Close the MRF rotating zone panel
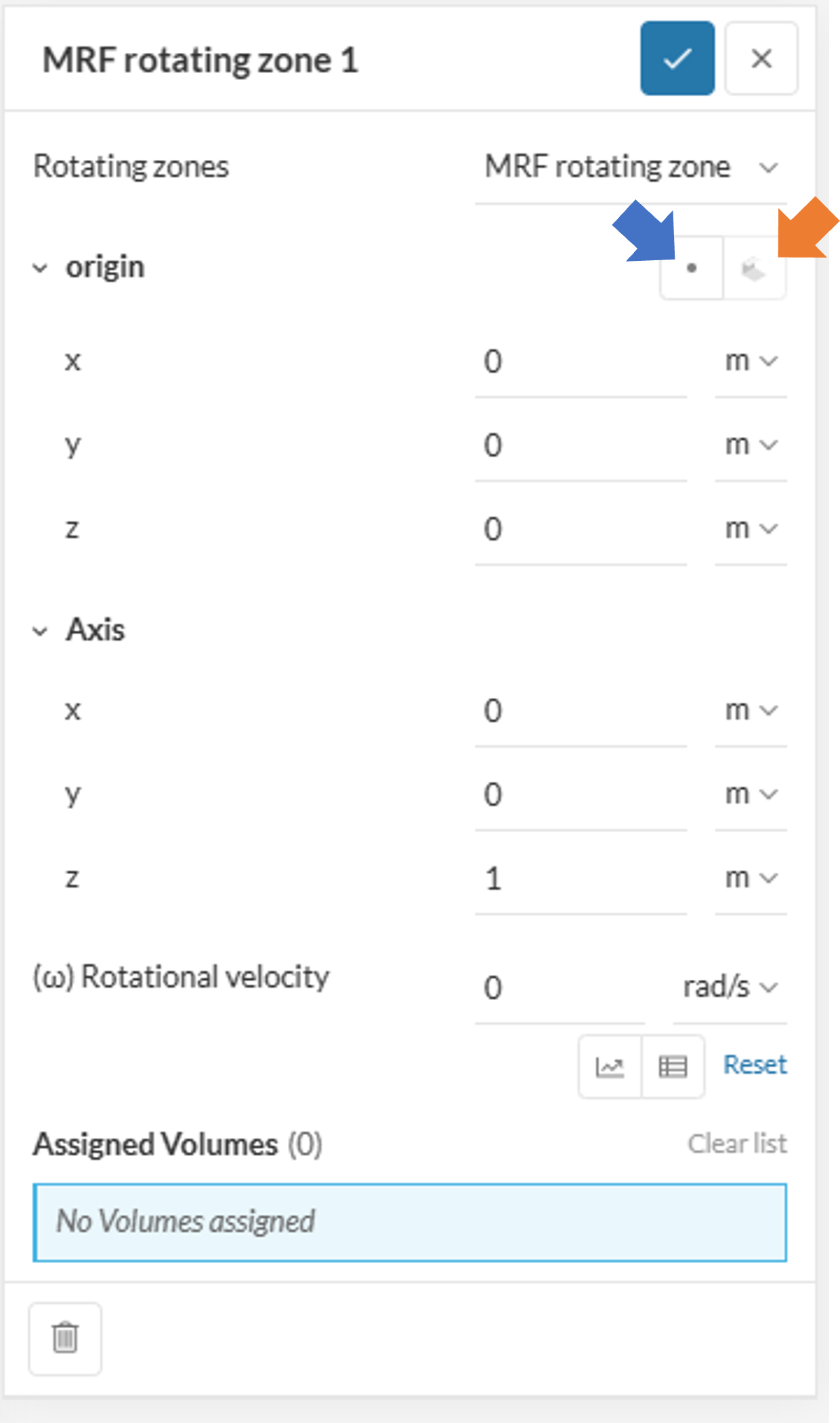 click(761, 60)
